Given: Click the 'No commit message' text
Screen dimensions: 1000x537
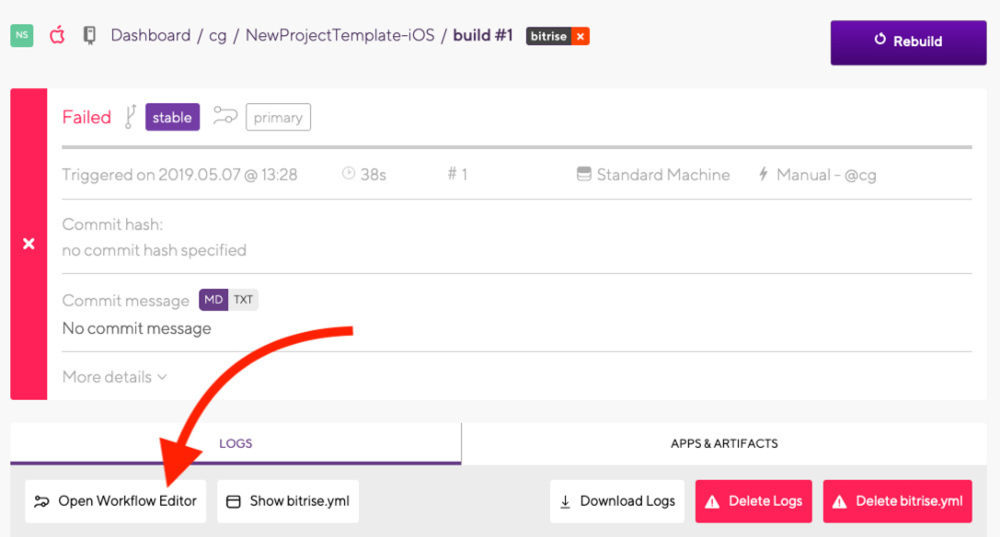Looking at the screenshot, I should [136, 328].
